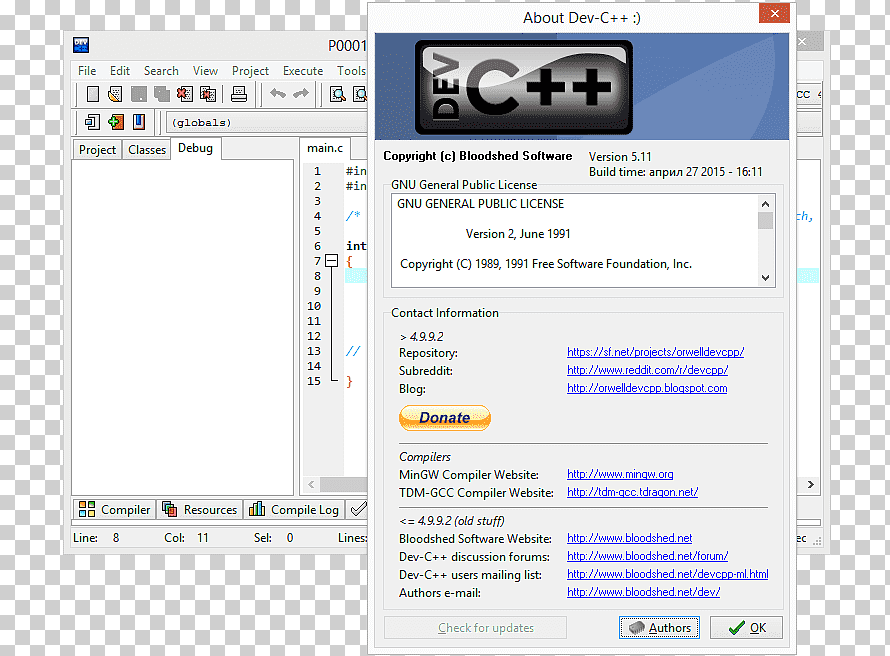Click the grayed Save All toolbar icon
Viewport: 890px width, 656px height.
162,94
